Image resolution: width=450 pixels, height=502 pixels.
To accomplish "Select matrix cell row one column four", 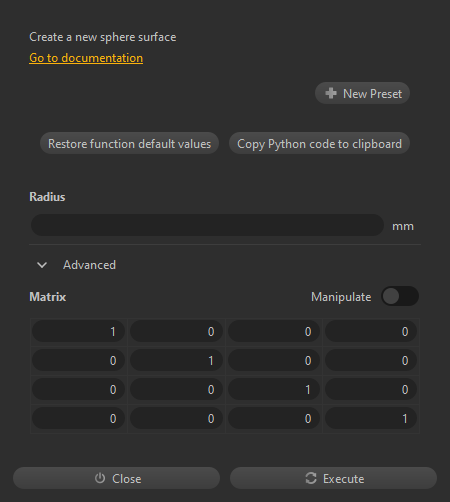I will tap(371, 332).
